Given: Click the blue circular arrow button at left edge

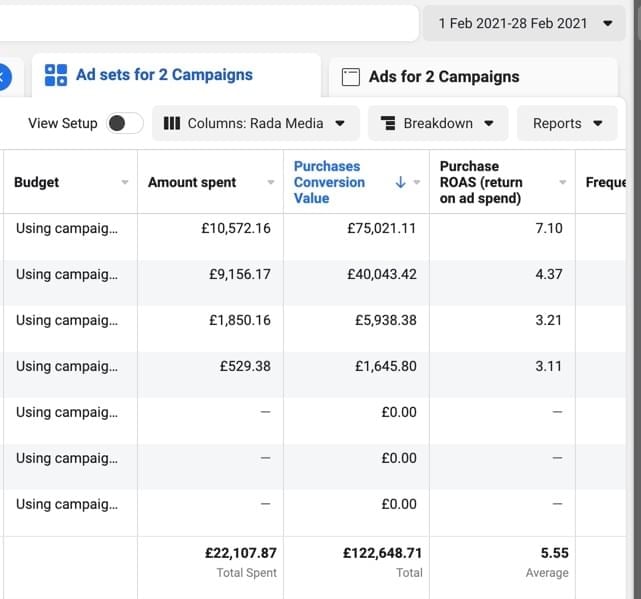Looking at the screenshot, I should click(x=3, y=75).
